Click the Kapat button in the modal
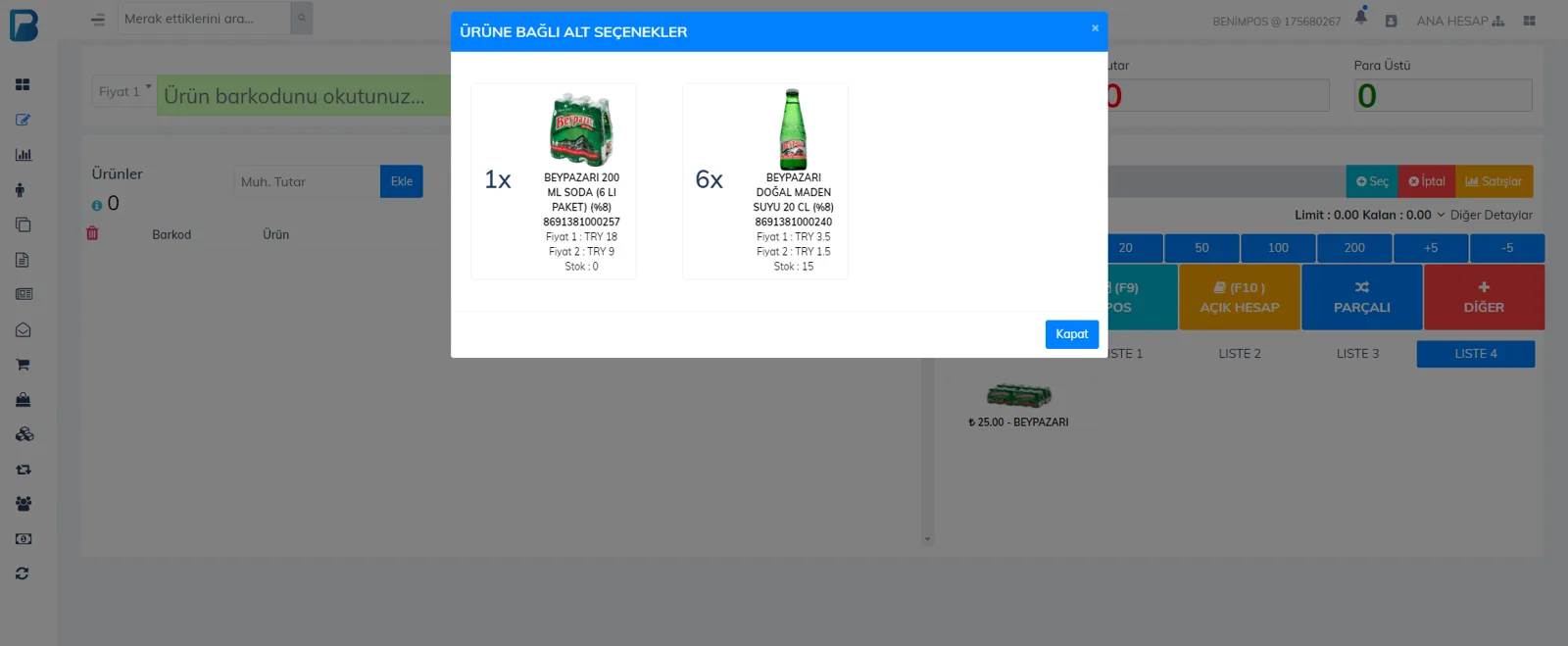Viewport: 1568px width, 646px height. pyautogui.click(x=1072, y=334)
